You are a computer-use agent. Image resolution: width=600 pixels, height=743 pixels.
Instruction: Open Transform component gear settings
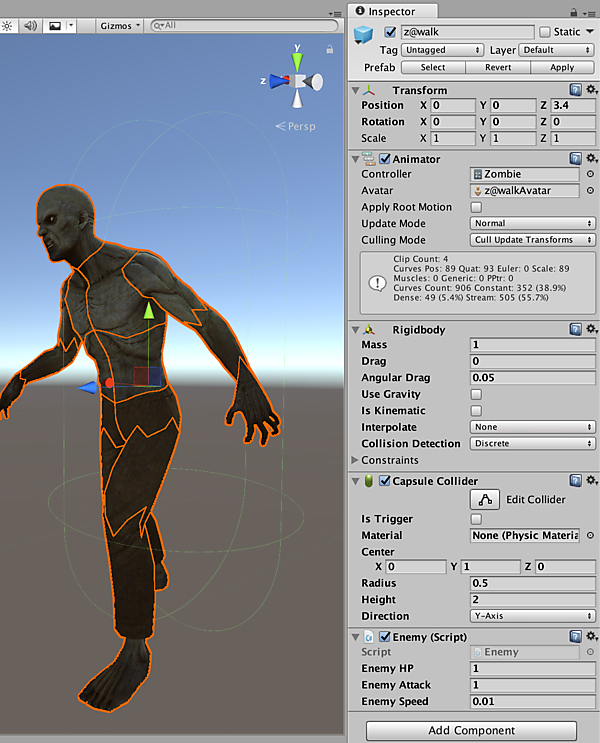coord(591,90)
